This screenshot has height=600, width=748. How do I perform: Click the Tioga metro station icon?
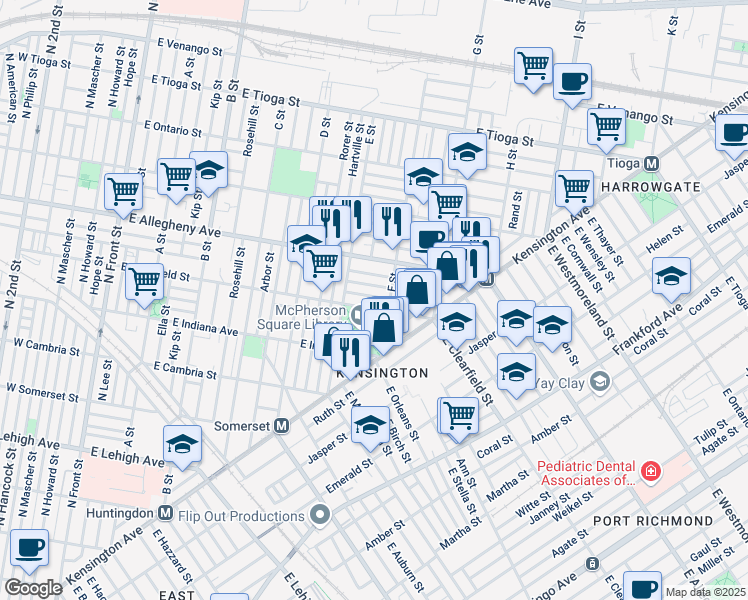click(x=651, y=164)
